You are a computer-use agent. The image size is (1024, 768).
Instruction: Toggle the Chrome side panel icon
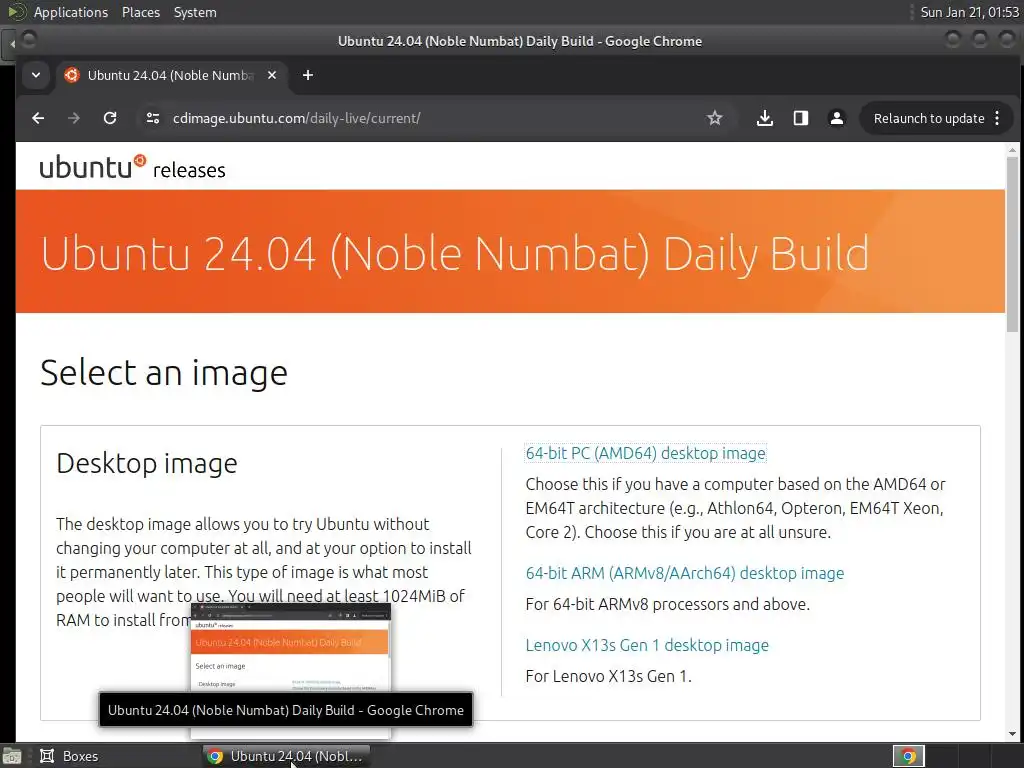click(x=801, y=118)
